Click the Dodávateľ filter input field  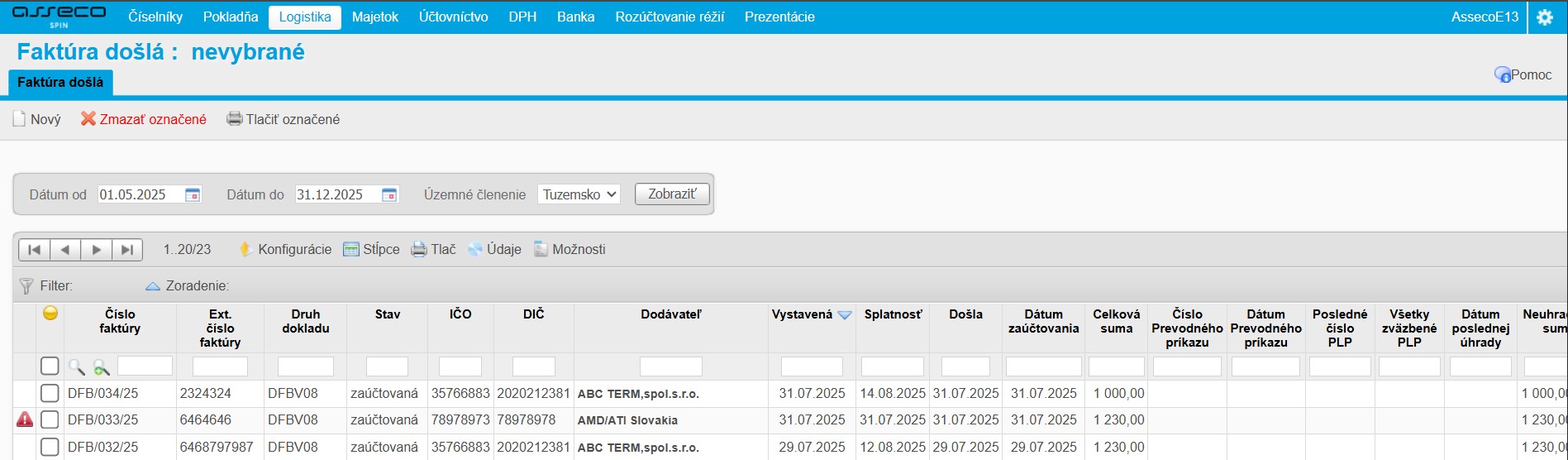click(x=670, y=367)
